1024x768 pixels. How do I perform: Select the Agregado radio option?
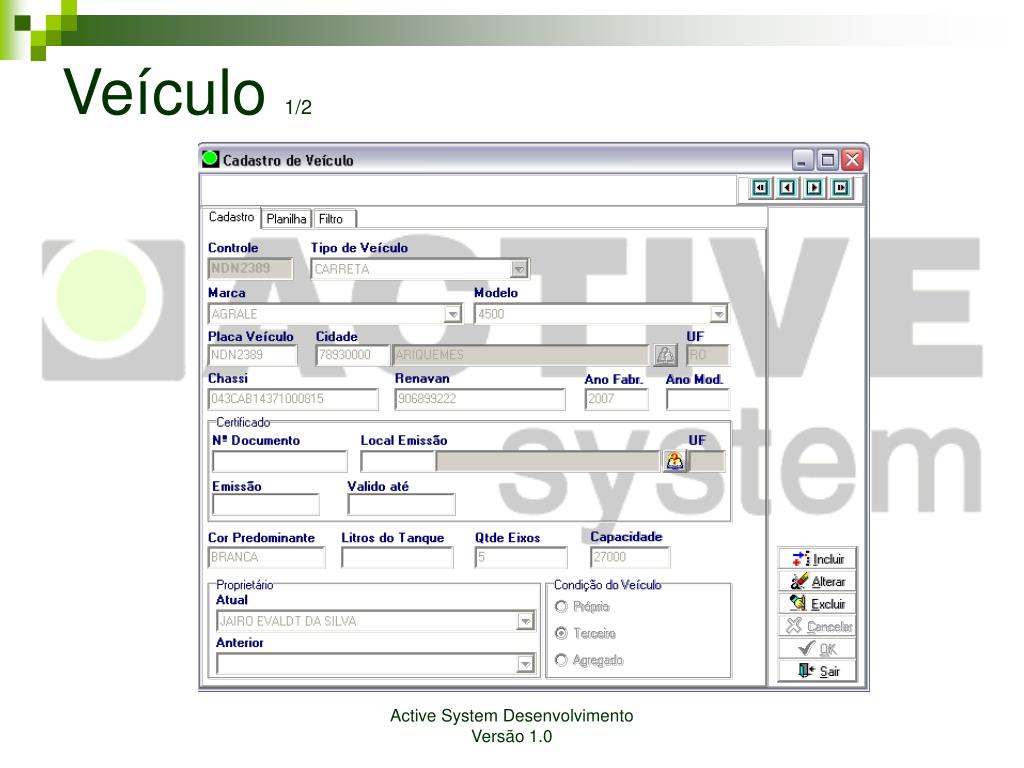click(561, 660)
